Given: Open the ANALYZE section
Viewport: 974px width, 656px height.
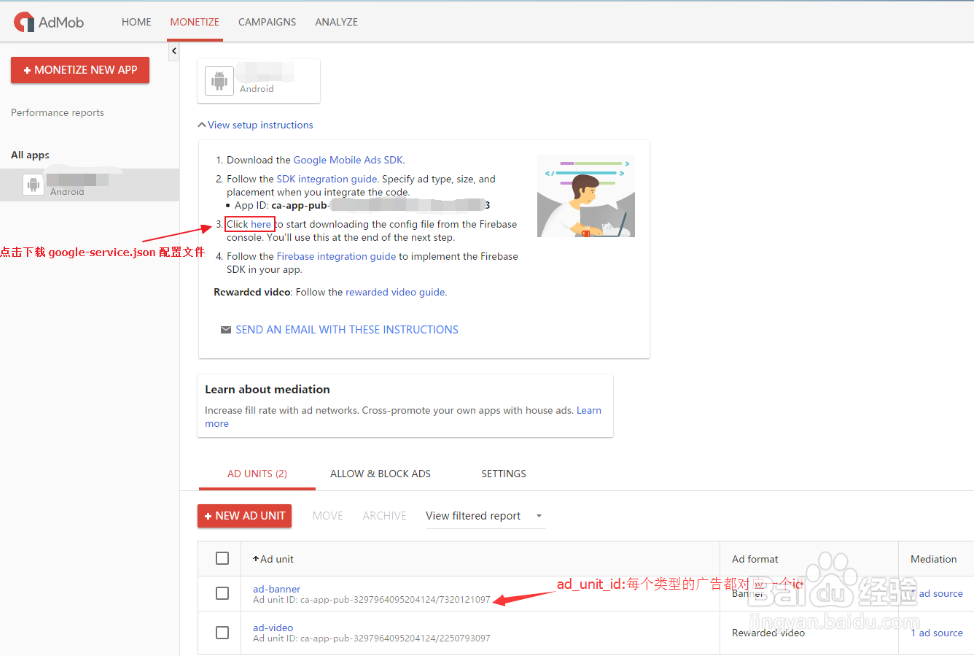Looking at the screenshot, I should coord(336,21).
